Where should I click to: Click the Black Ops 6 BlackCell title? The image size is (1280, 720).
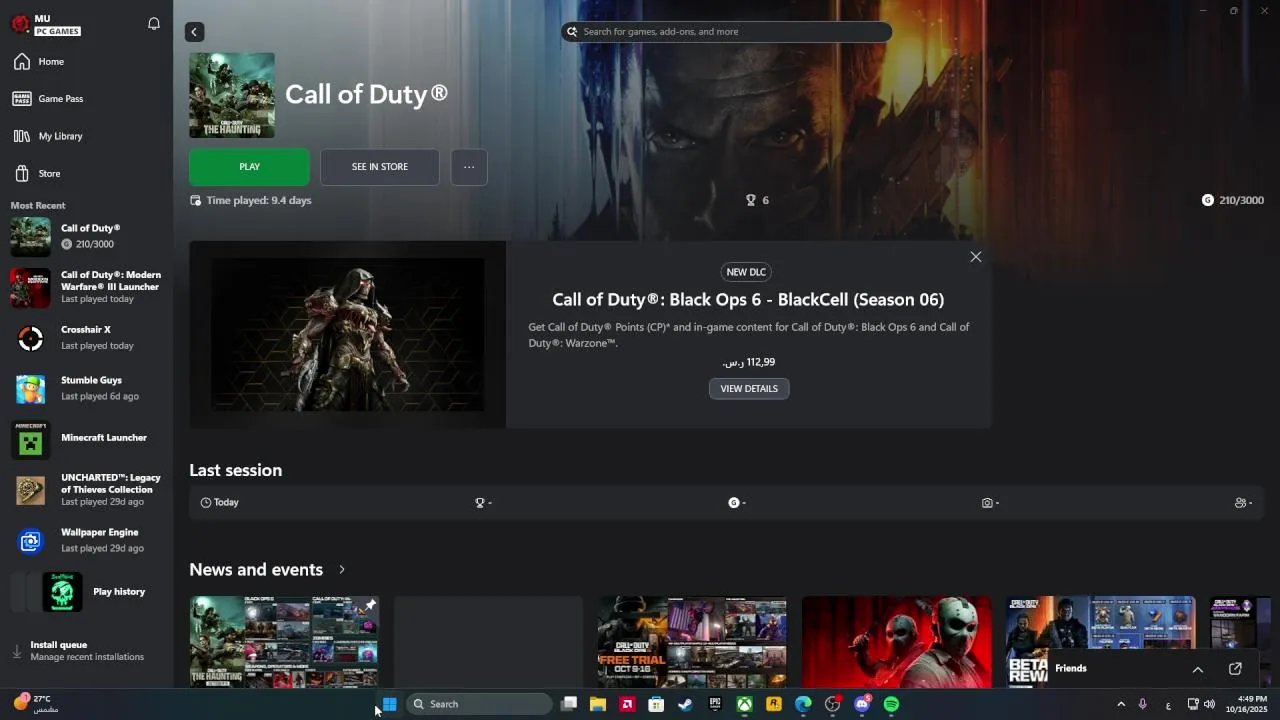pyautogui.click(x=748, y=299)
